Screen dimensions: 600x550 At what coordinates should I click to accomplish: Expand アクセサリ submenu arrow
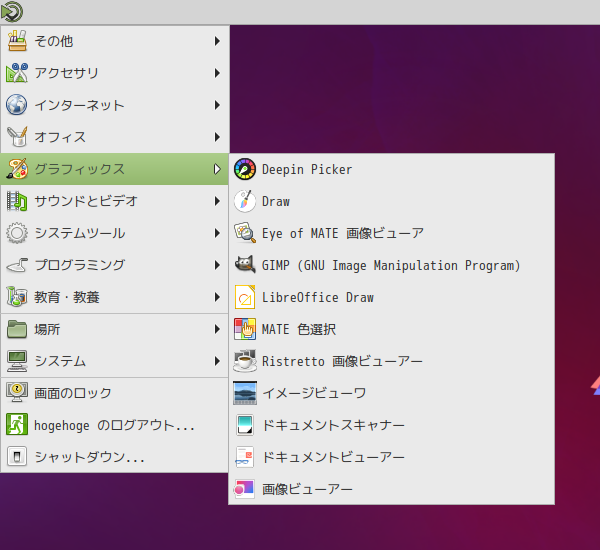(x=217, y=73)
